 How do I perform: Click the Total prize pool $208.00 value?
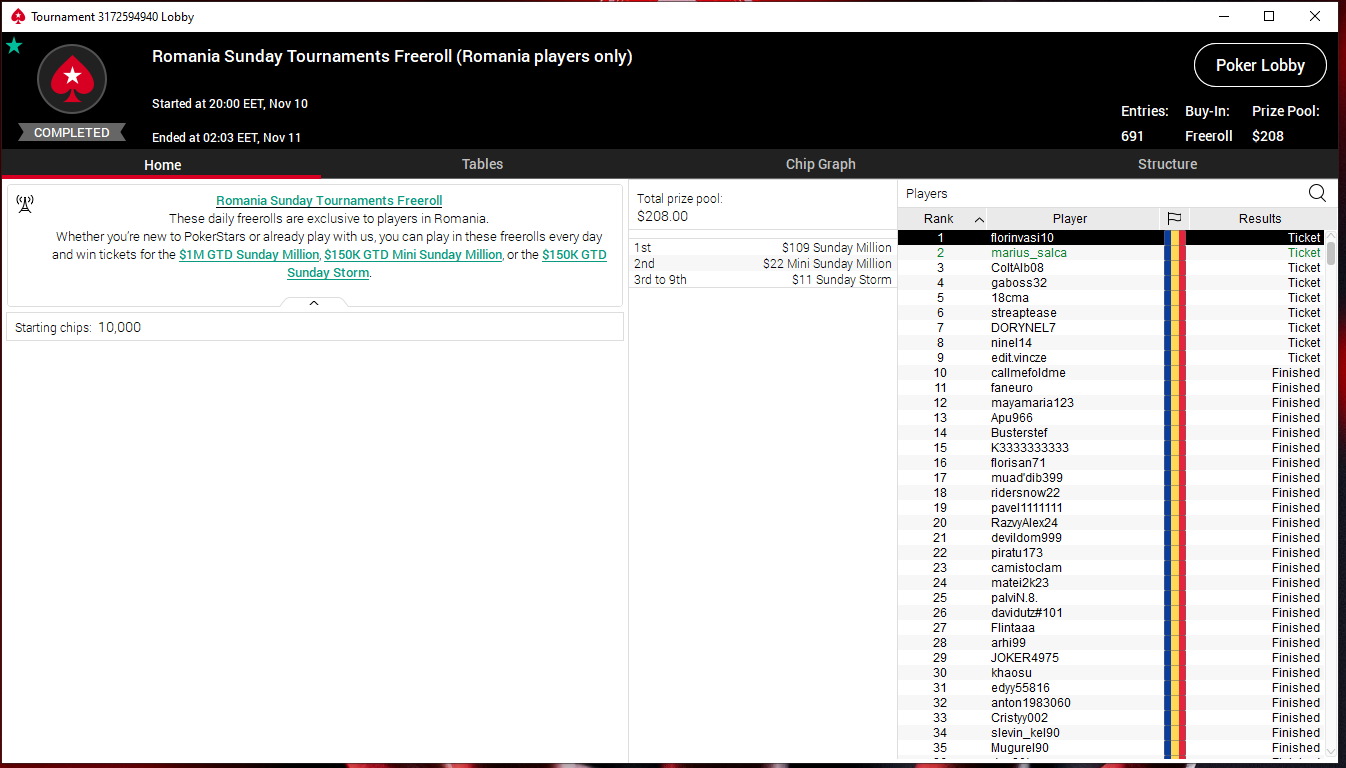click(x=663, y=216)
